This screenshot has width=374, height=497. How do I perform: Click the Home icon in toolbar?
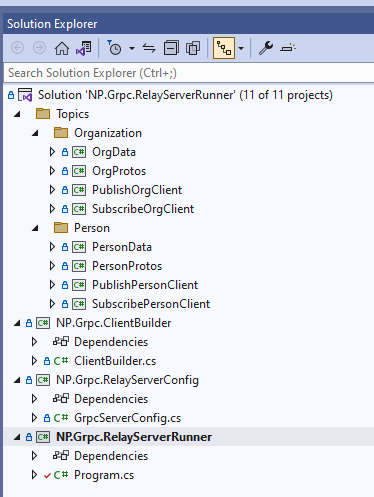(62, 48)
